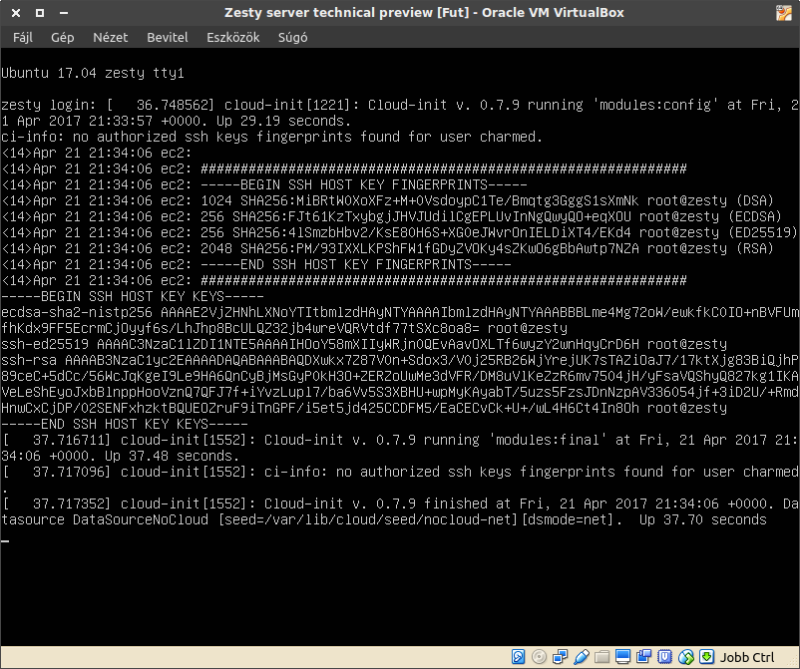The image size is (800, 669).
Task: Open the Súgó menu
Action: [x=292, y=37]
